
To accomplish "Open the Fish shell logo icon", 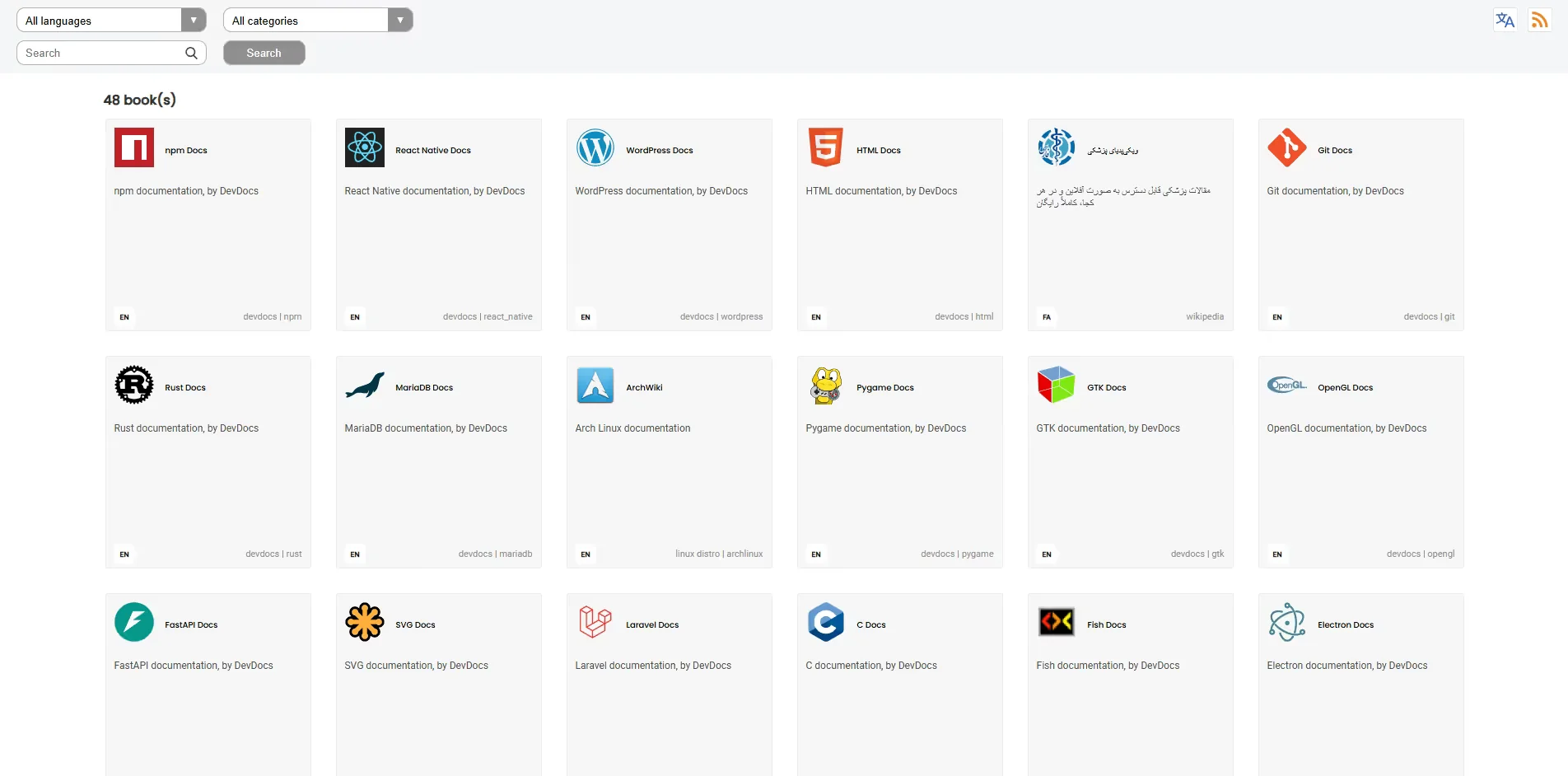I will pos(1057,622).
